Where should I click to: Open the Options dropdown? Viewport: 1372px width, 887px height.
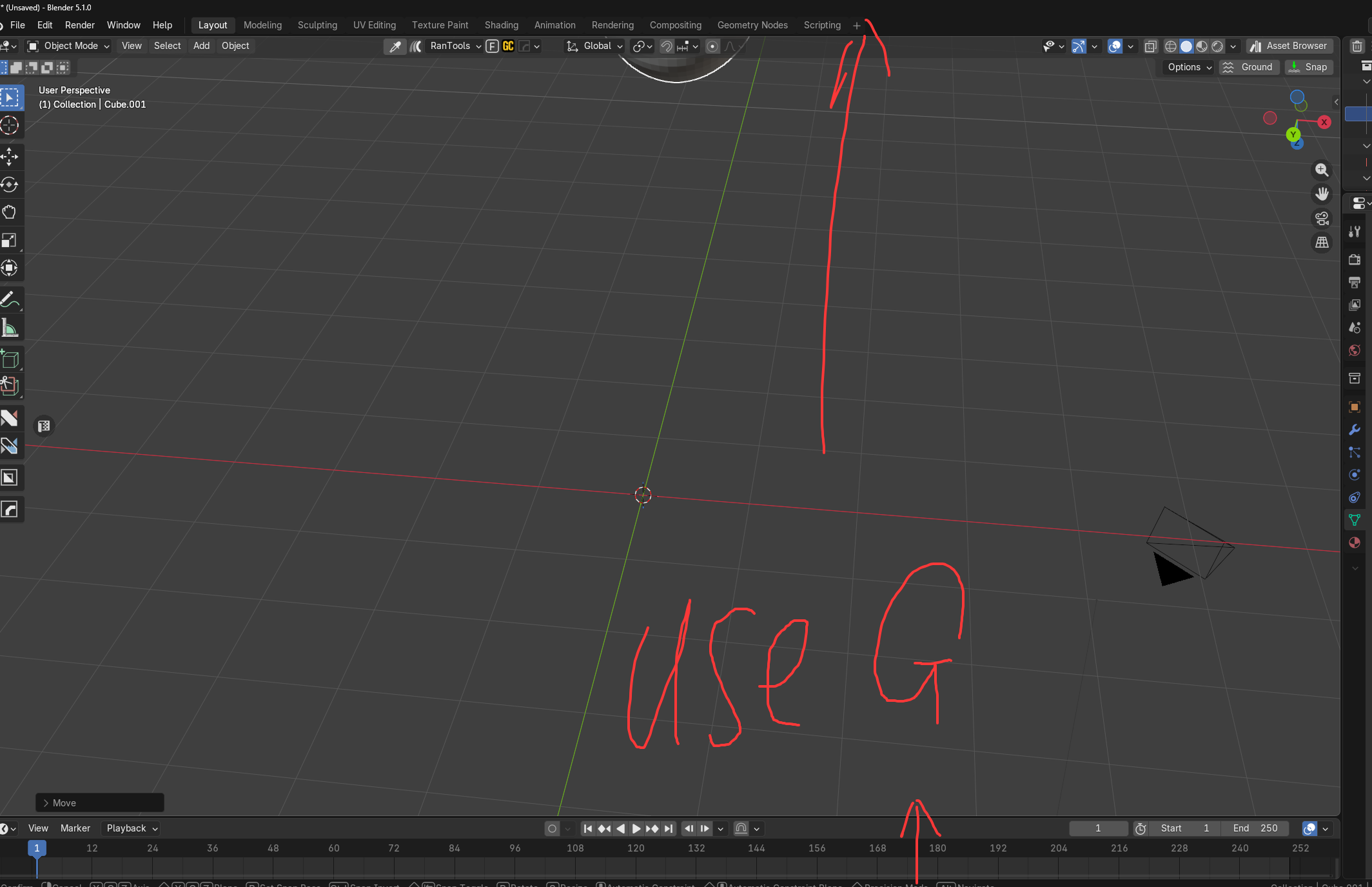click(1190, 67)
